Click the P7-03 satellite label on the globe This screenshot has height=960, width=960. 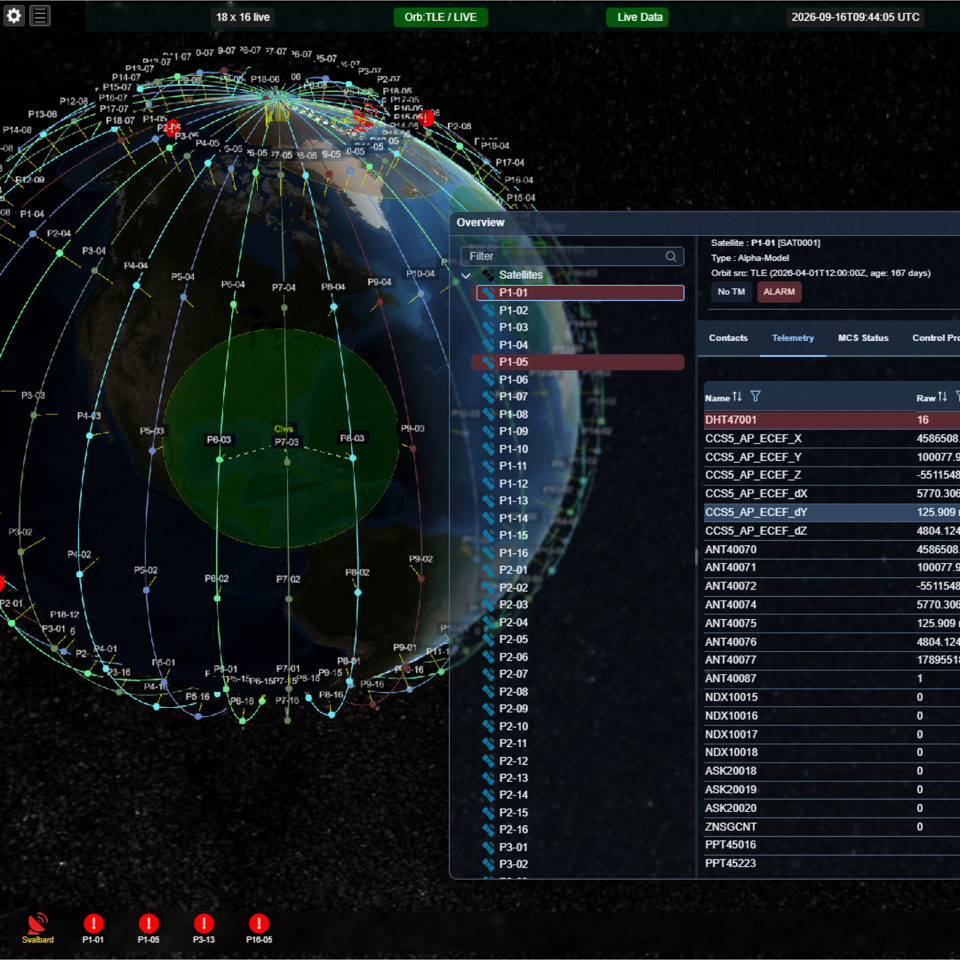tap(287, 442)
